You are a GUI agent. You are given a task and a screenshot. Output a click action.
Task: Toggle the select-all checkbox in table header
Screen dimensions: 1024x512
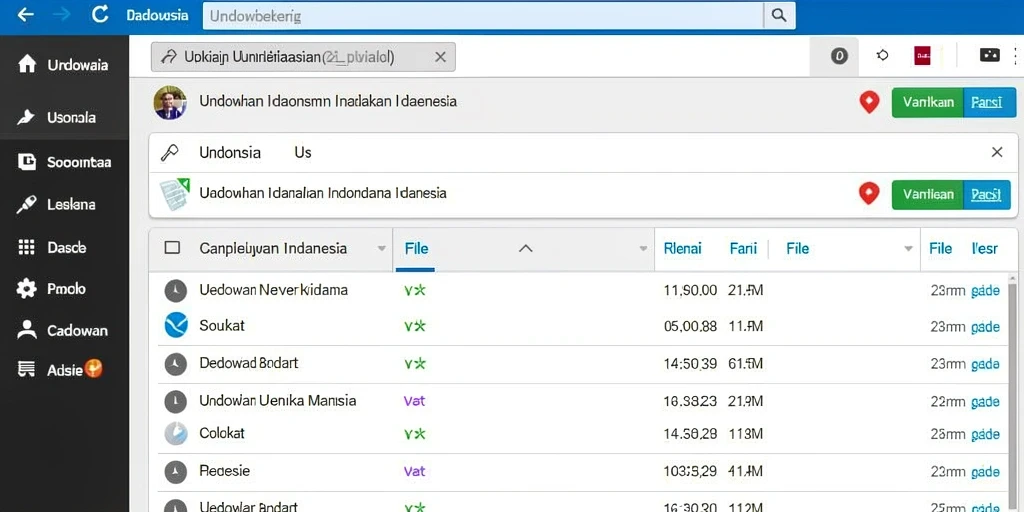point(172,248)
